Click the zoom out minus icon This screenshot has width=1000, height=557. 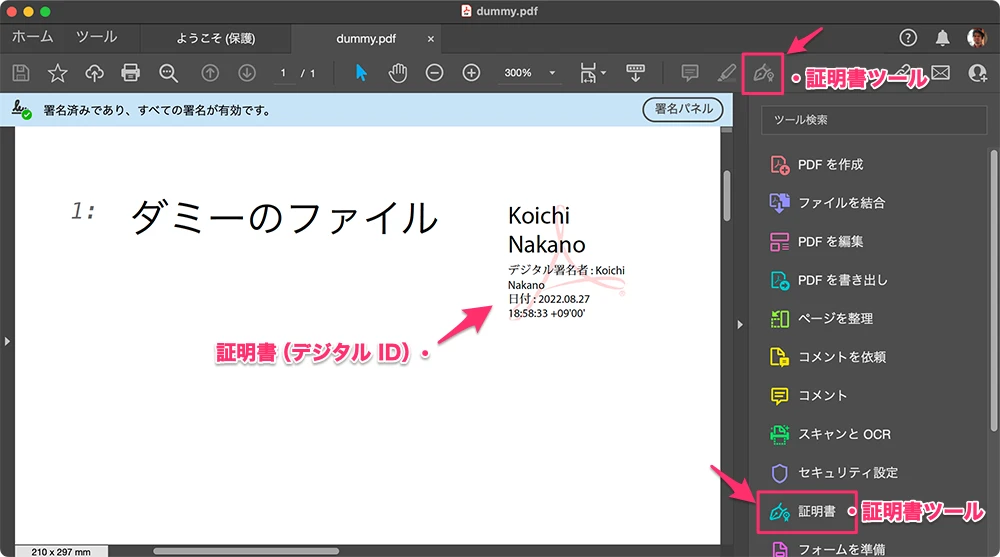(434, 73)
